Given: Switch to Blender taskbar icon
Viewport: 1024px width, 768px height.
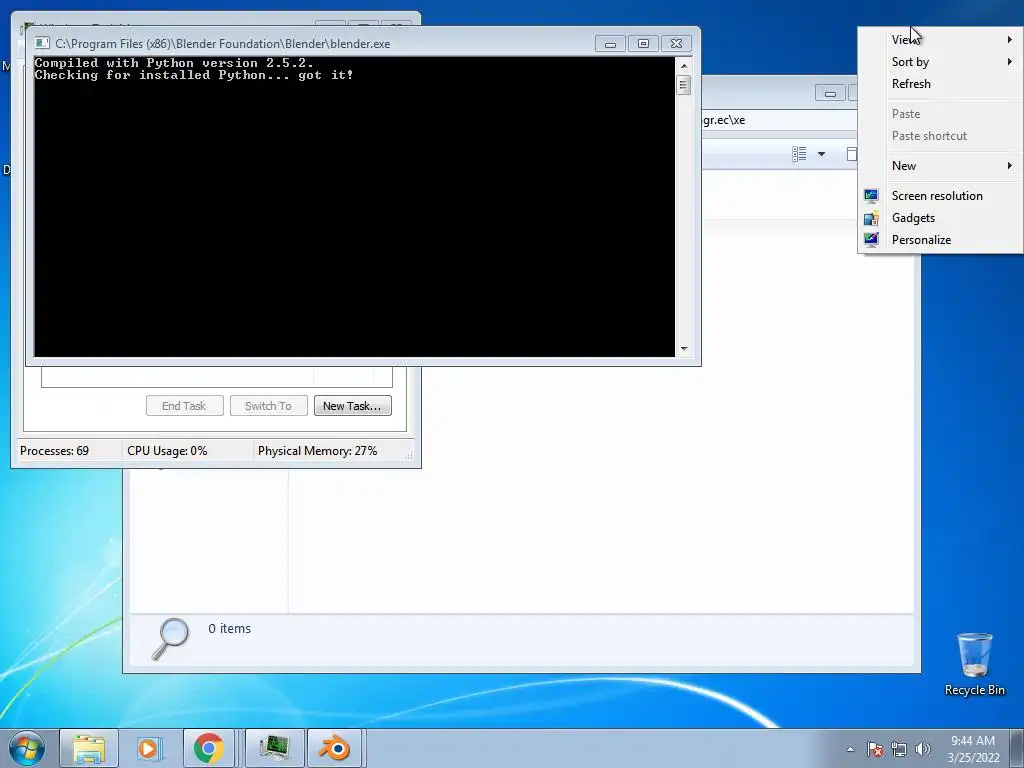Looking at the screenshot, I should 334,748.
